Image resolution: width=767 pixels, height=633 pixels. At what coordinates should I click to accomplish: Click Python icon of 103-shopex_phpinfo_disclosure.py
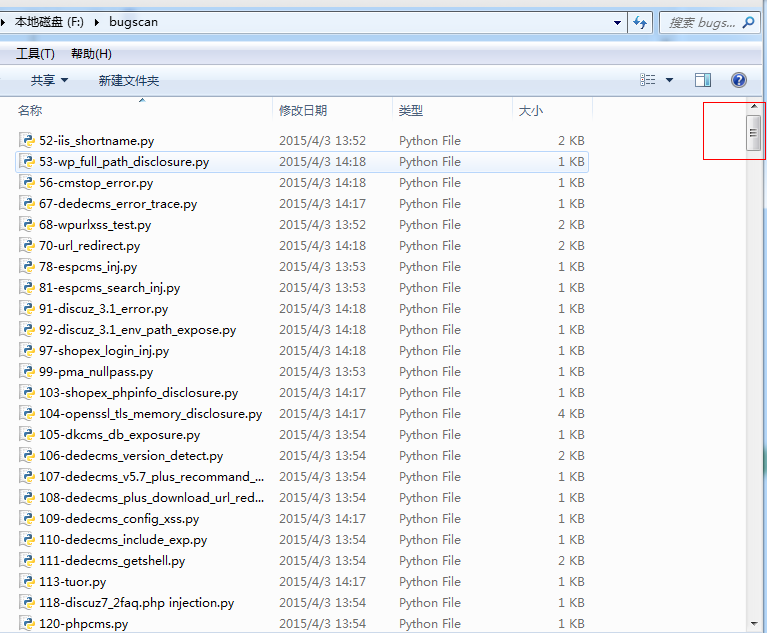coord(27,393)
